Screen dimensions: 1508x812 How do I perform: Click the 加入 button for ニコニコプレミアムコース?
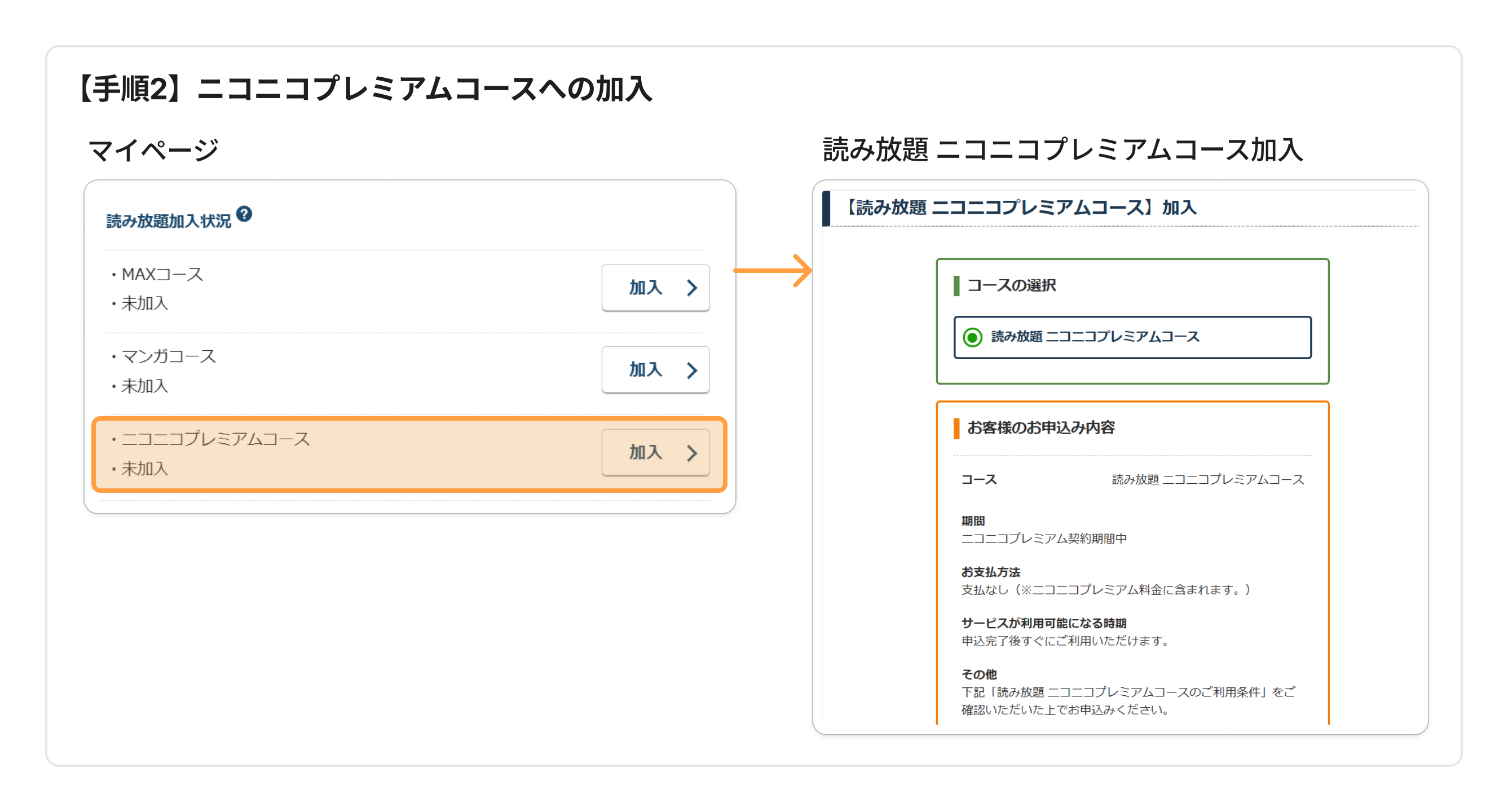[655, 453]
